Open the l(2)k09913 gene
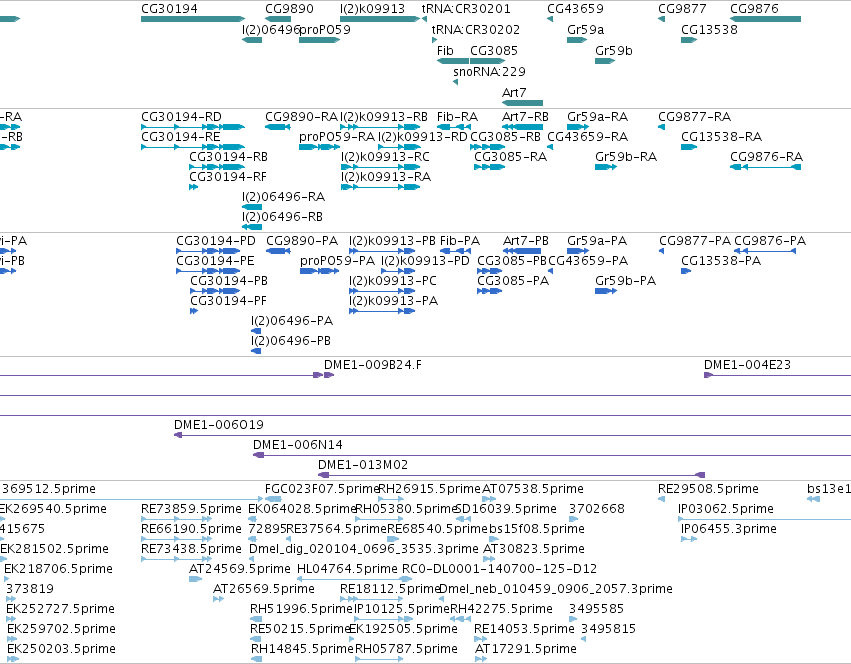Viewport: 851px width, 664px height. coord(380,19)
